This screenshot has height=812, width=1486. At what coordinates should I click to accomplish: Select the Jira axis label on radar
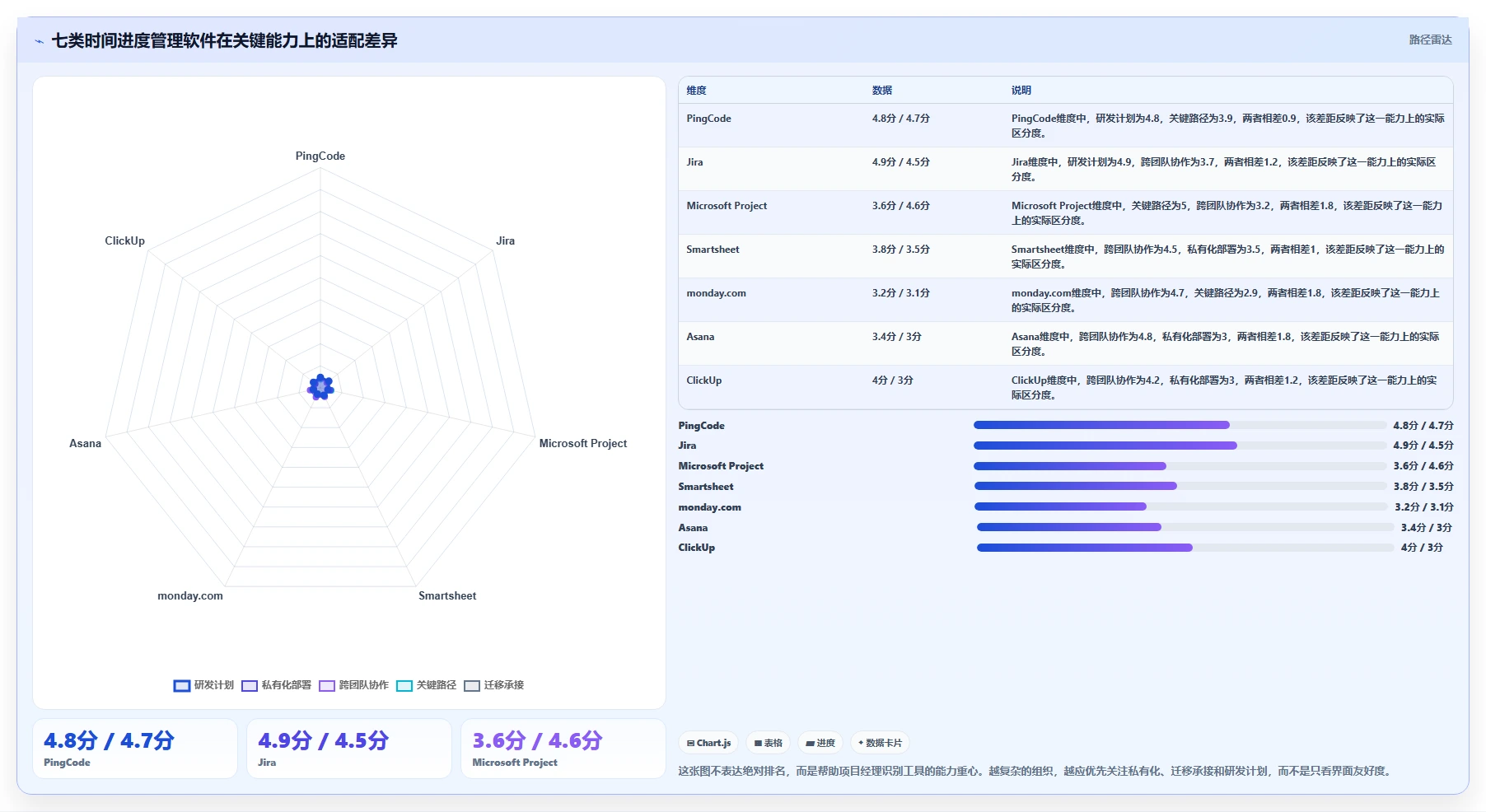(505, 240)
